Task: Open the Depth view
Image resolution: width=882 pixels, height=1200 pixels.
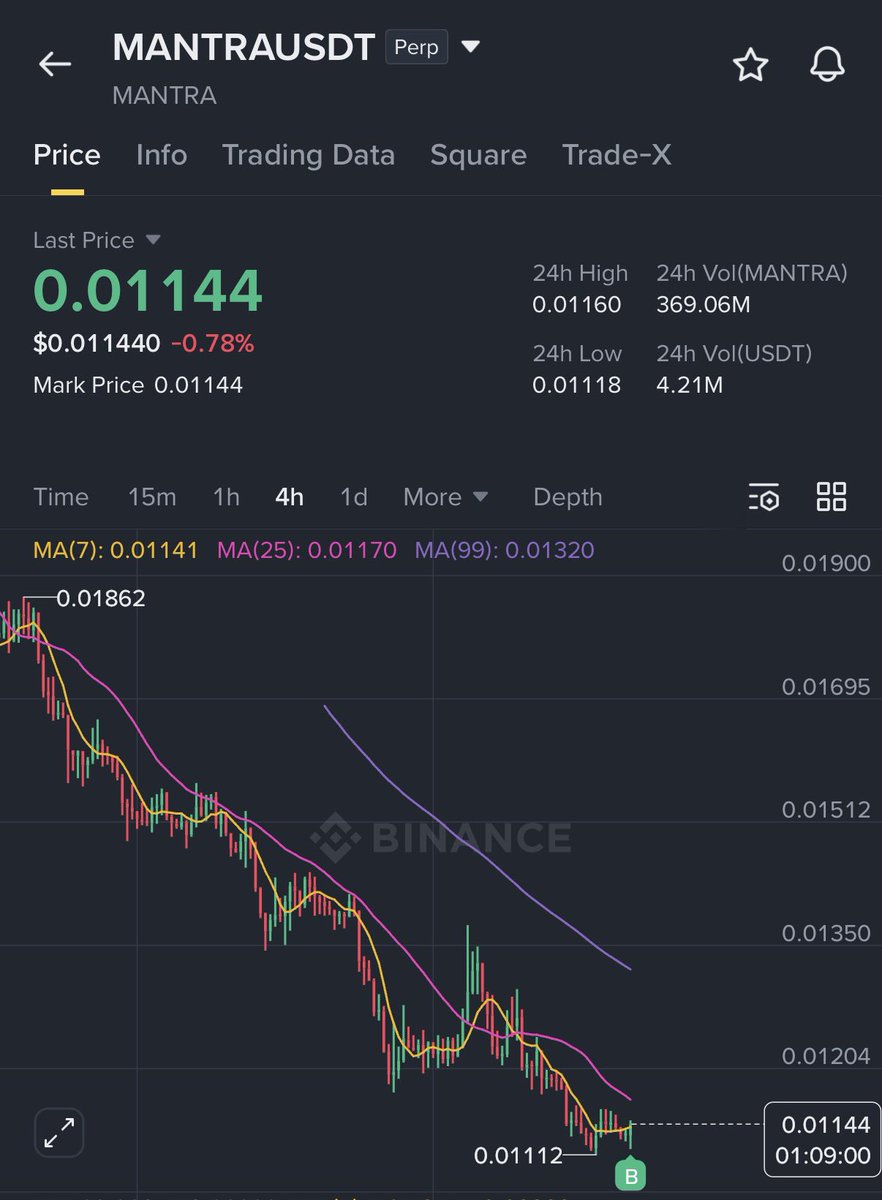Action: 567,497
